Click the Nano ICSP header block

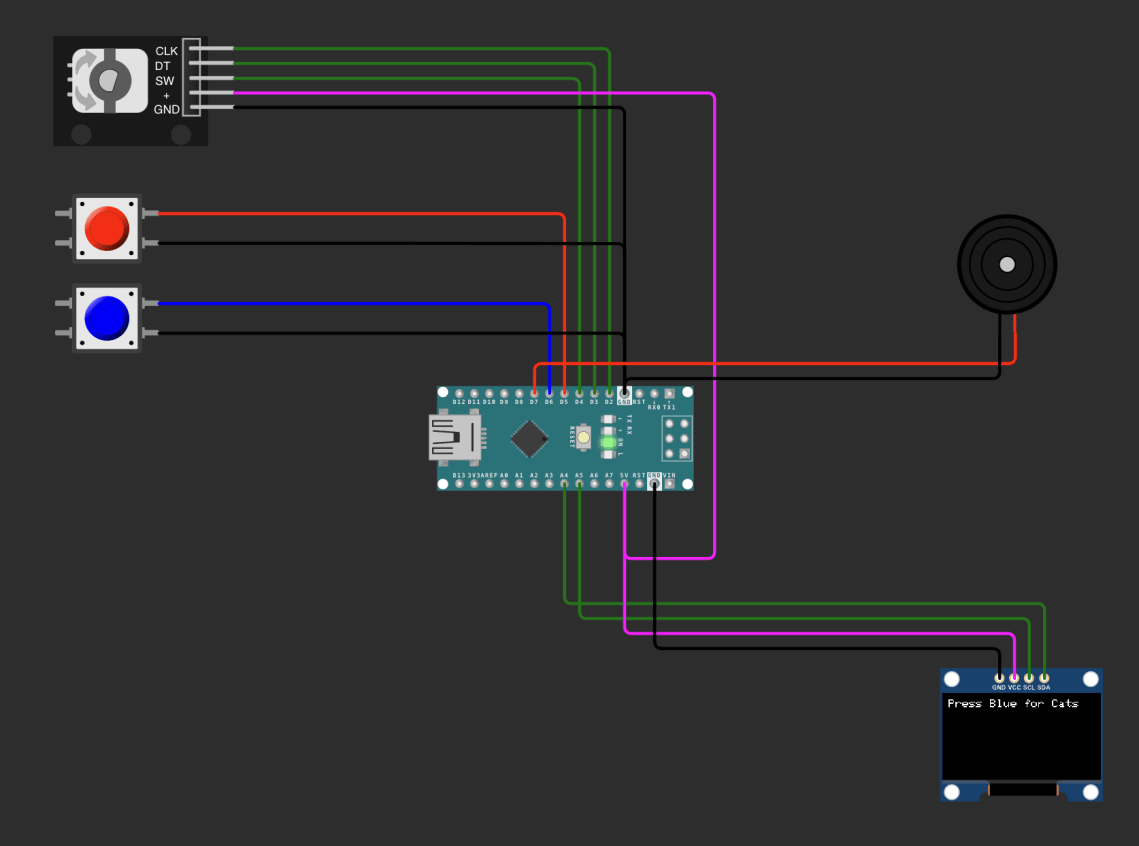[x=676, y=439]
